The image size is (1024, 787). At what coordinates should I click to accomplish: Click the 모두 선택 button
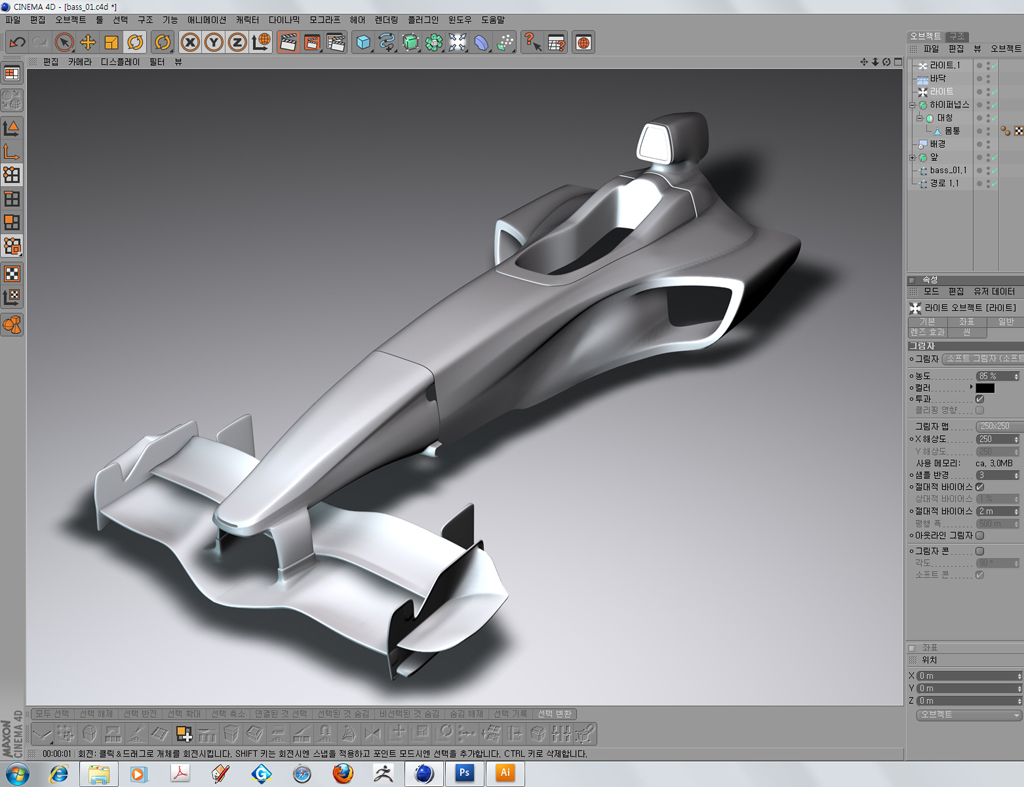coord(52,714)
